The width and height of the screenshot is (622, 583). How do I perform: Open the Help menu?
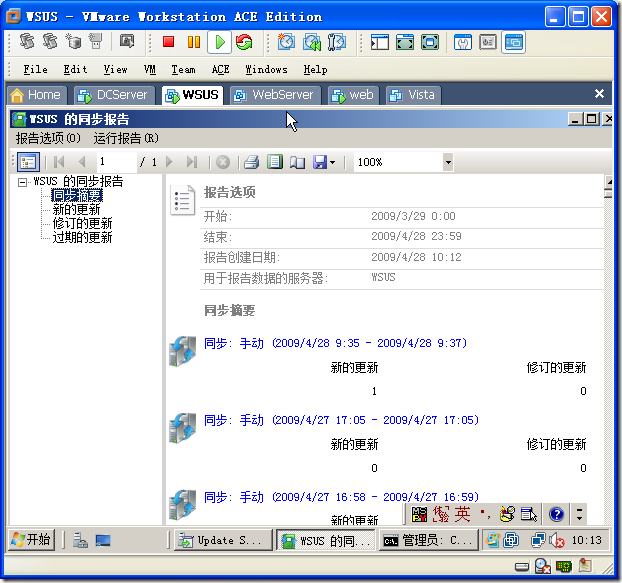click(315, 69)
